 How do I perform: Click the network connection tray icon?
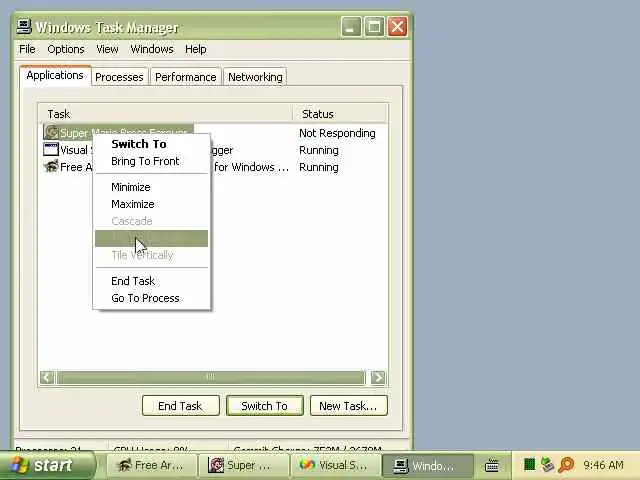(547, 464)
